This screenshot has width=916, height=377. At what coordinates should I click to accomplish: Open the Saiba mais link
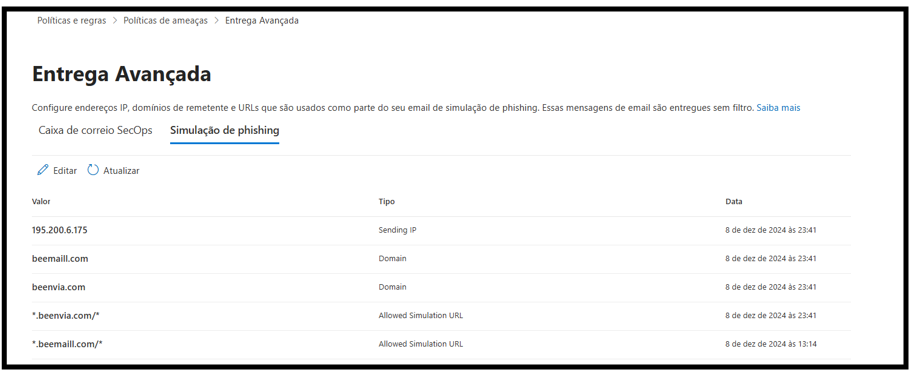(x=778, y=108)
